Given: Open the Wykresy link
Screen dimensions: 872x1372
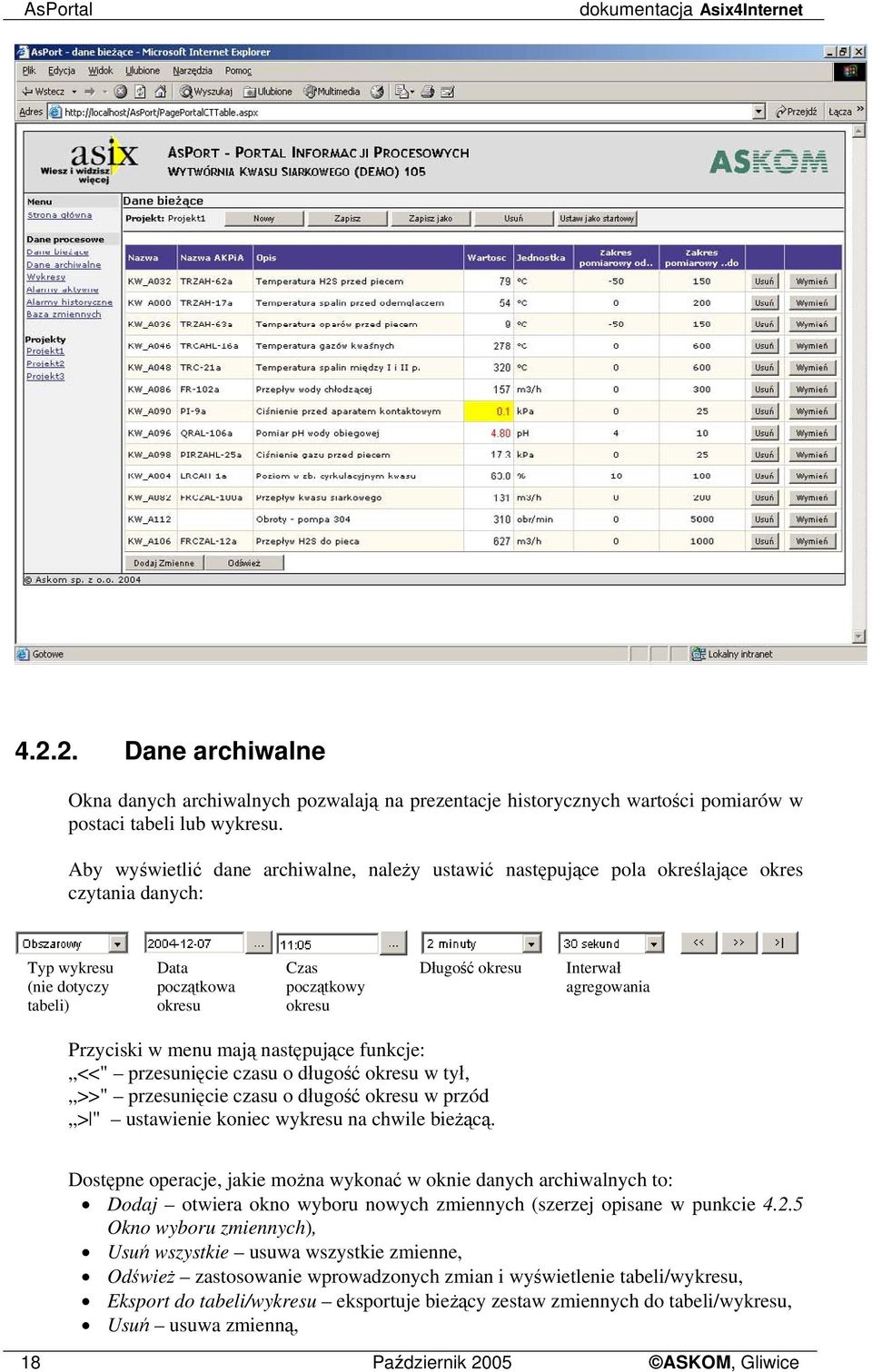Looking at the screenshot, I should pos(45,277).
